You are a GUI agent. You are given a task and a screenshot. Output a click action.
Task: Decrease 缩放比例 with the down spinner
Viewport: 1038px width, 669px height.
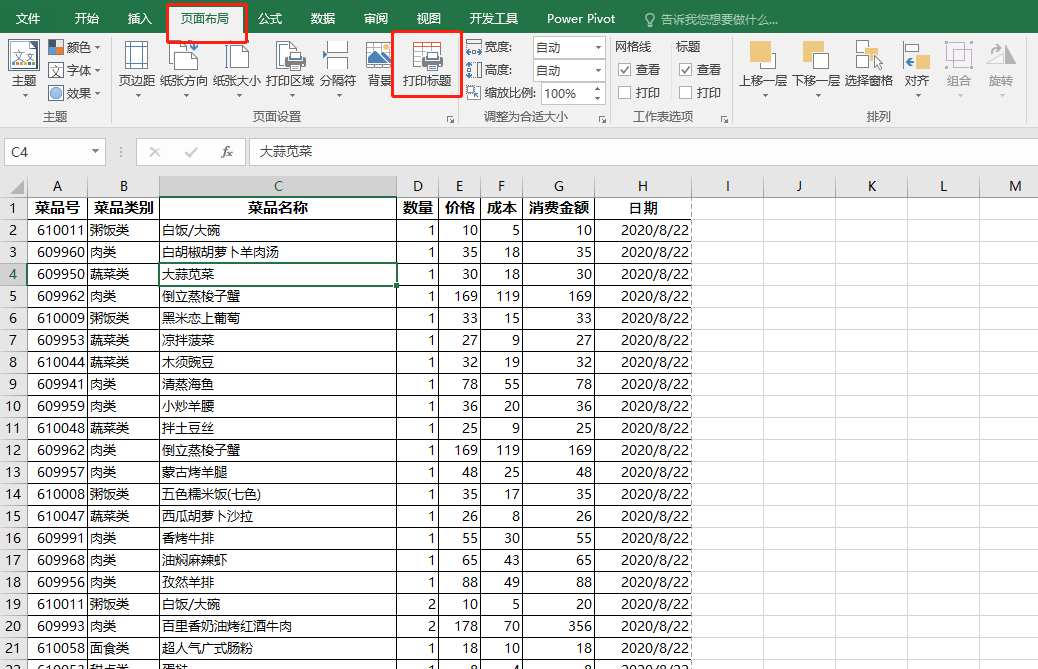598,99
